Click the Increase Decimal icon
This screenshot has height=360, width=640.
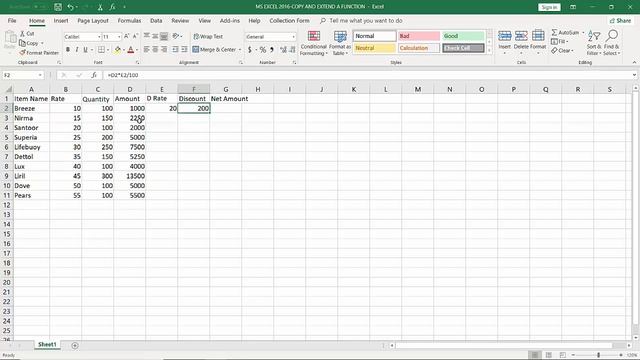(283, 50)
